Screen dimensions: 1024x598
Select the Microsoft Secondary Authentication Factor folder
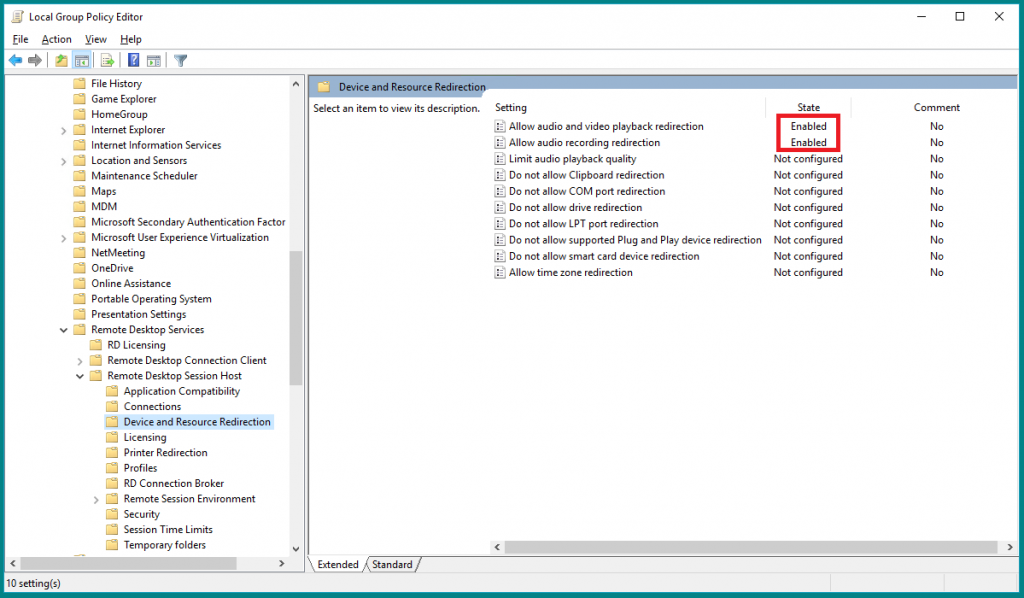click(x=188, y=222)
